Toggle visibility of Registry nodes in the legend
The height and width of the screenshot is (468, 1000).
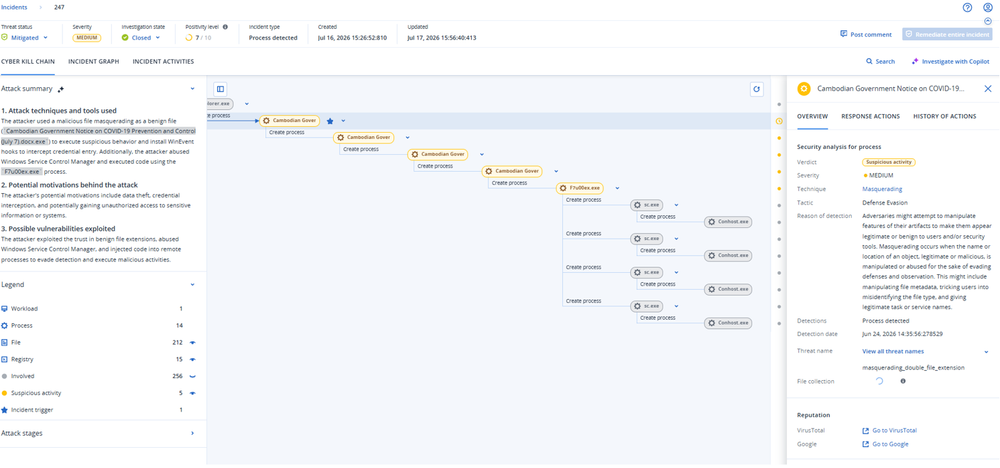point(193,359)
